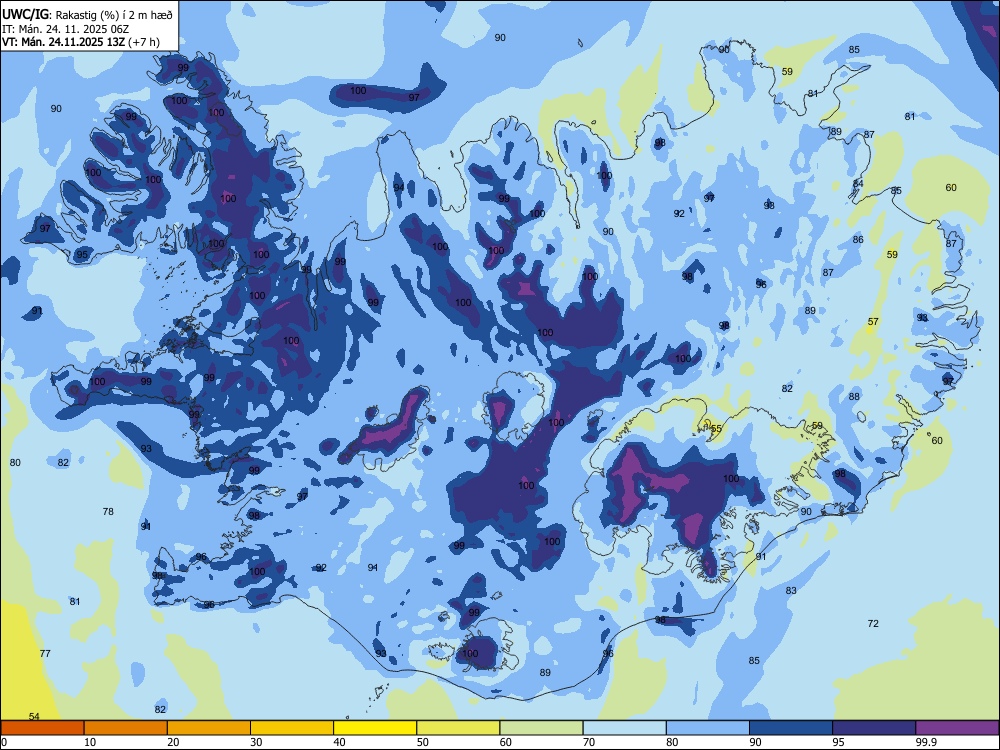Click the pale yellow 50–60 legend swatch
This screenshot has height=750, width=1000.
click(459, 728)
